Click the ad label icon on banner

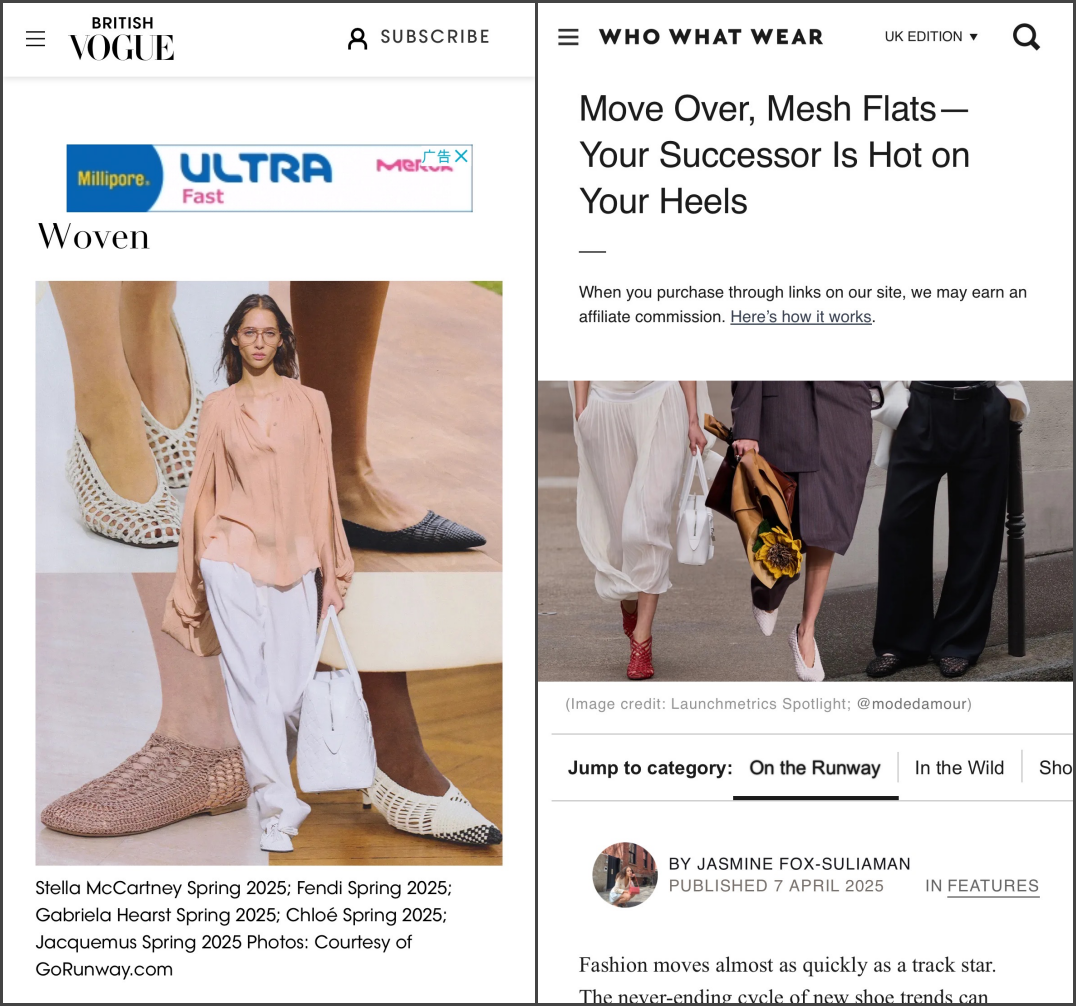point(436,156)
